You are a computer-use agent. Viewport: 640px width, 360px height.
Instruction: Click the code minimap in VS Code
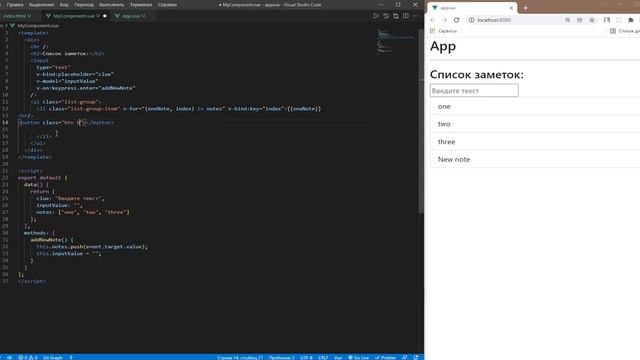pos(395,41)
